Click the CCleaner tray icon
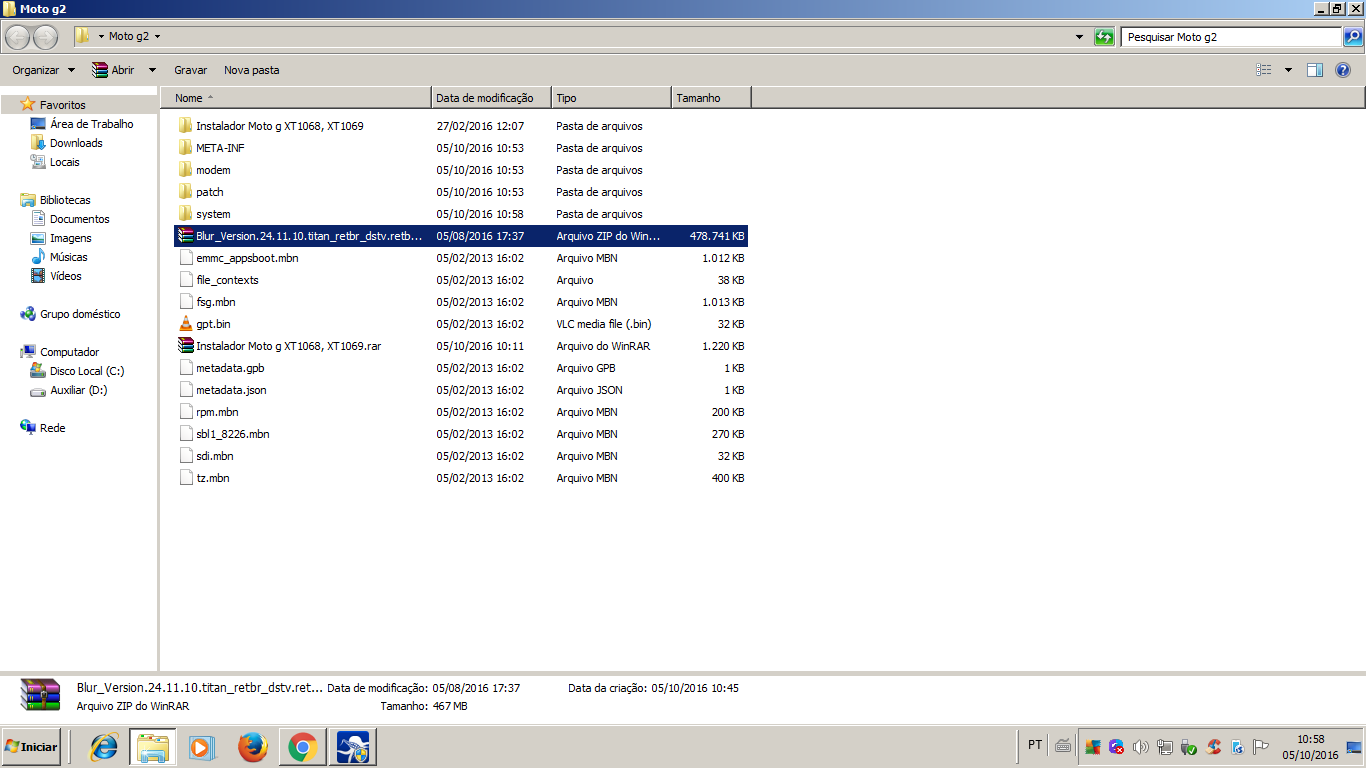This screenshot has width=1366, height=768. click(1214, 746)
